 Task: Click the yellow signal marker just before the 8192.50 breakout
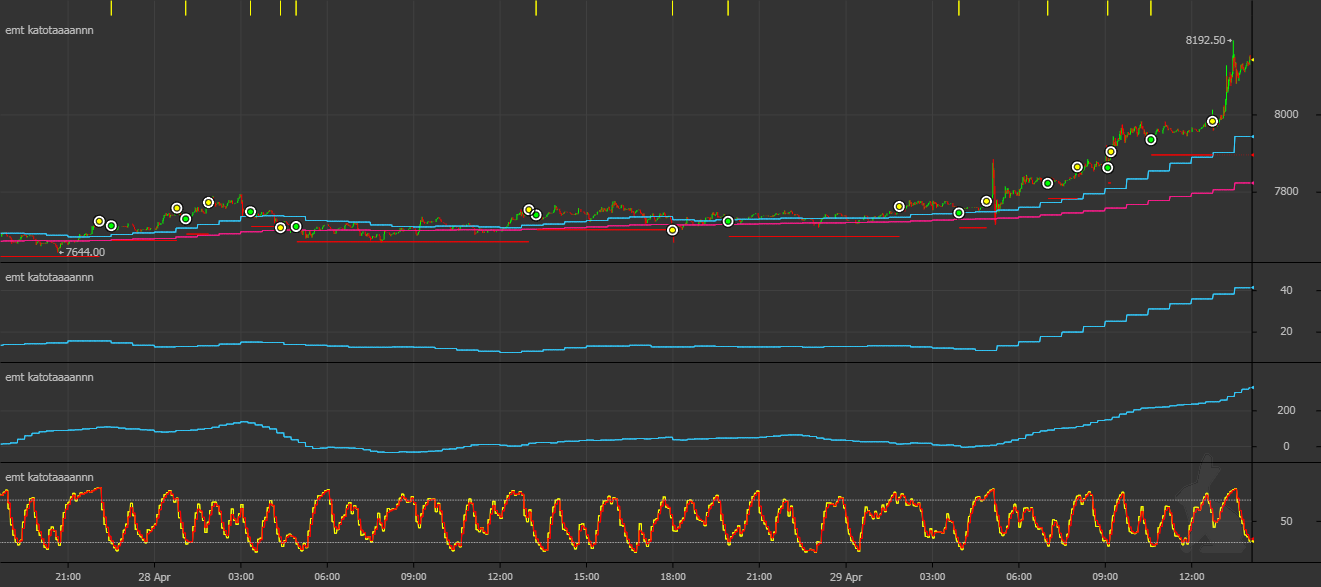(1212, 121)
